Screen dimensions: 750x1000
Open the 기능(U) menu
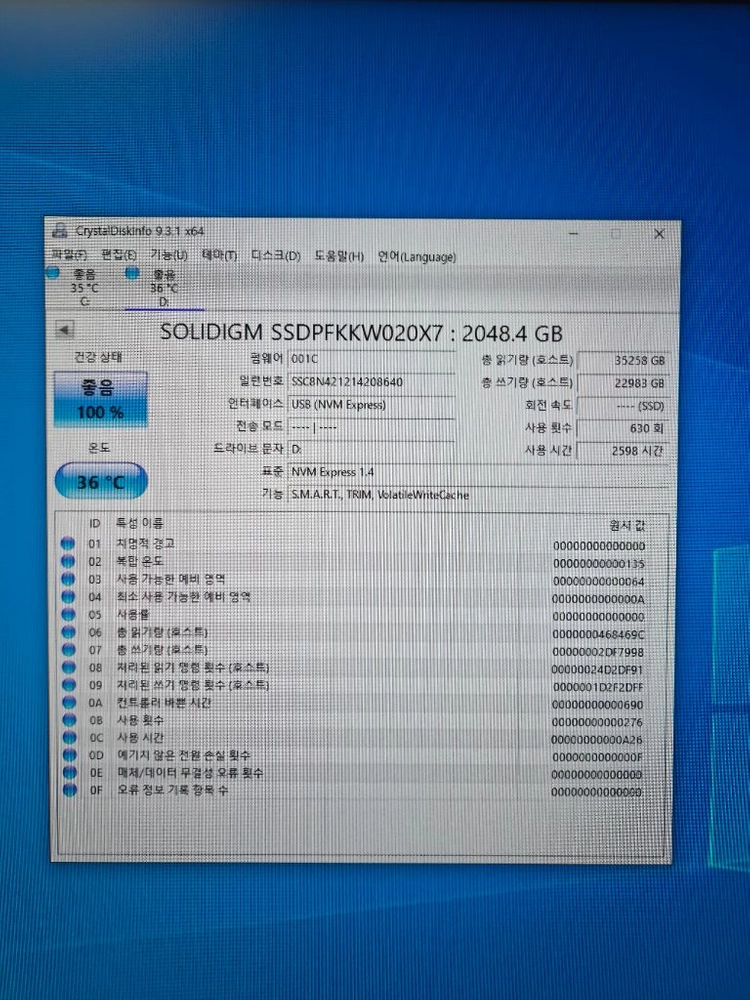pyautogui.click(x=169, y=254)
